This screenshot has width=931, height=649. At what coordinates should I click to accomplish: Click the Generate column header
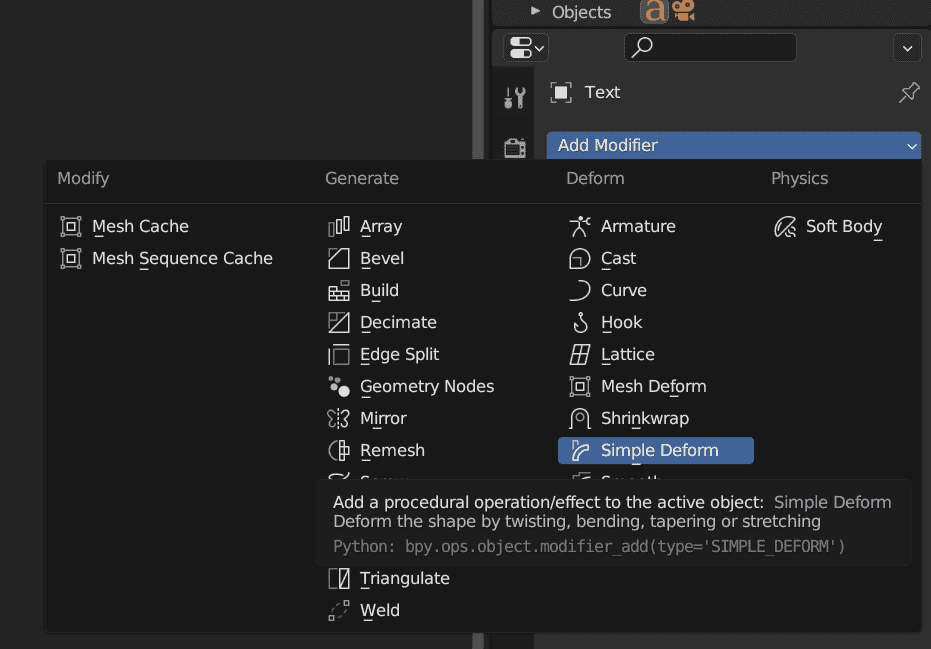(362, 178)
